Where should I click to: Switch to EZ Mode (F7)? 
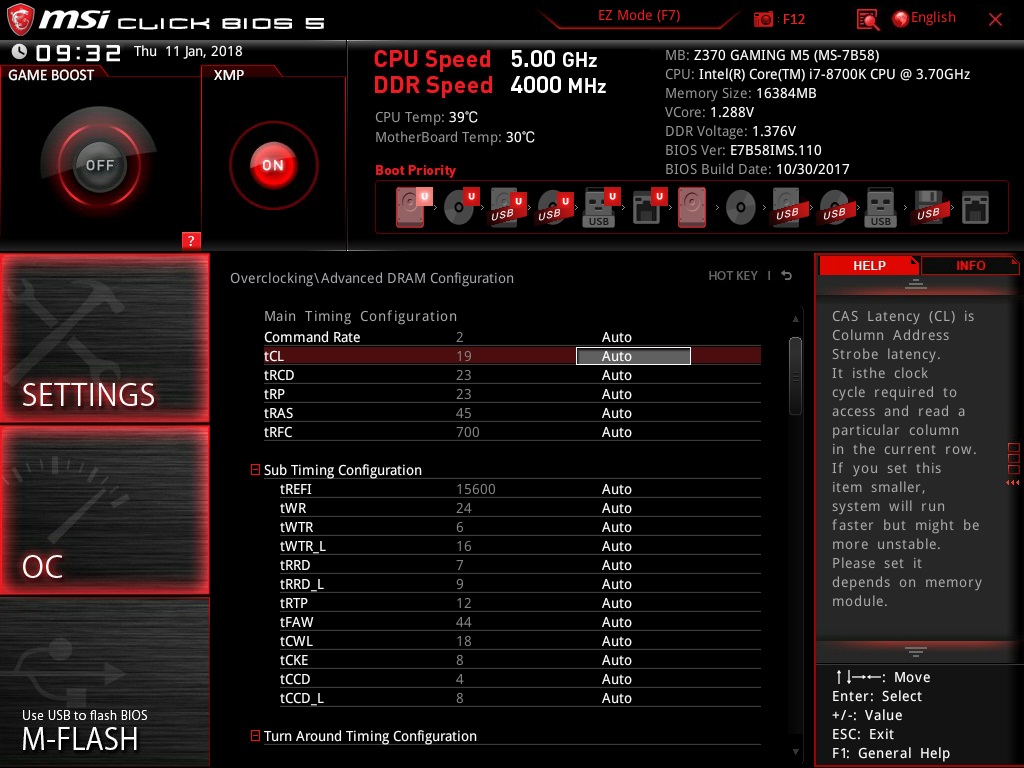pyautogui.click(x=639, y=15)
